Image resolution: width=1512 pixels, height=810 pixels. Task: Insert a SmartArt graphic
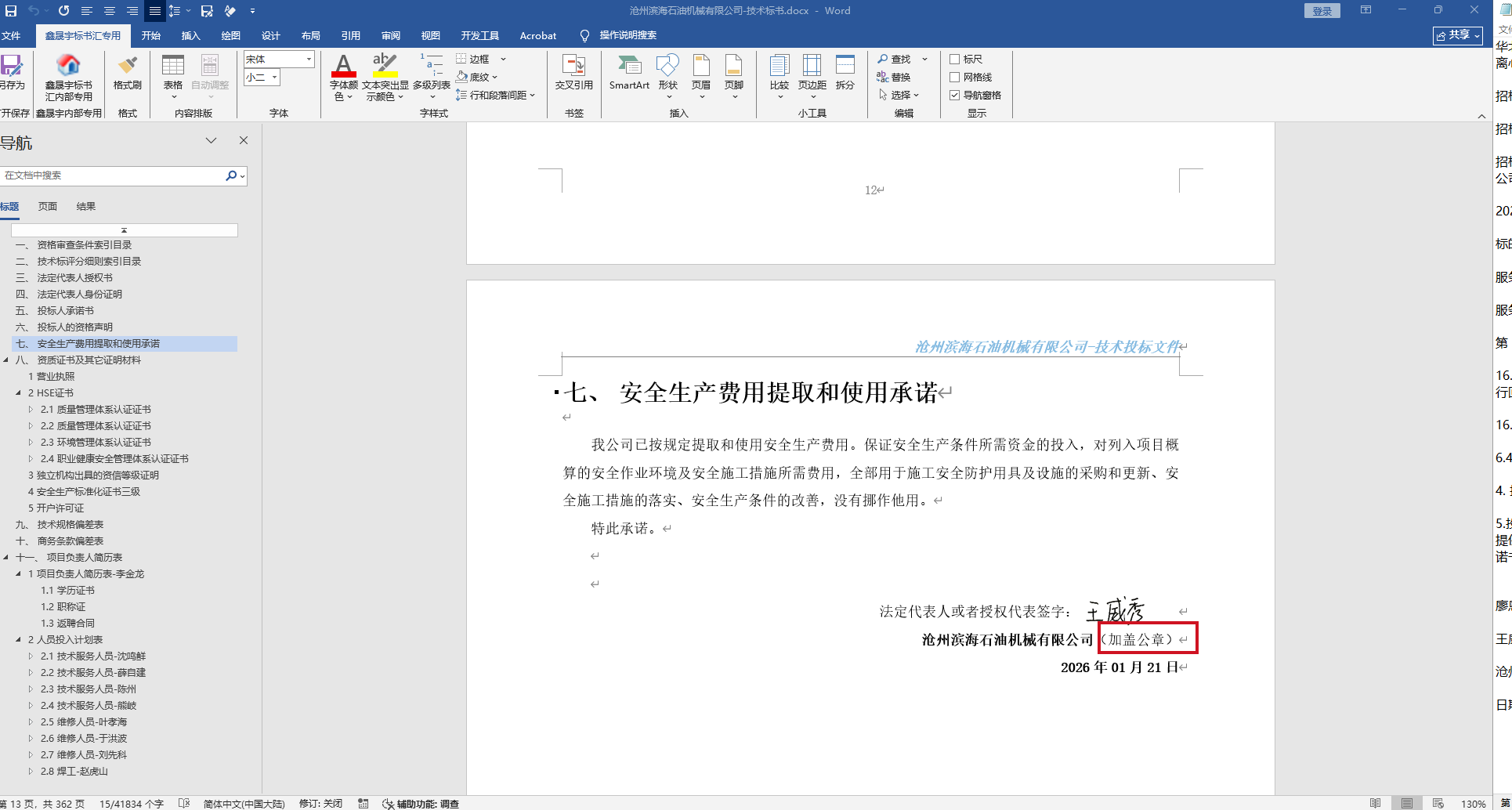point(629,72)
